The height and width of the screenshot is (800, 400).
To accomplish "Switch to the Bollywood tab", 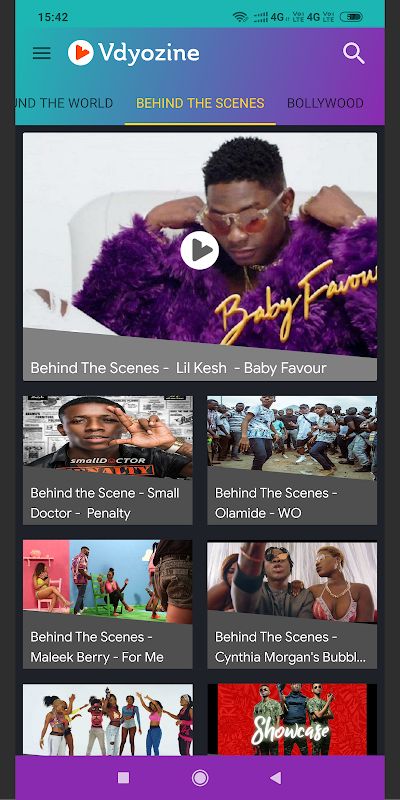I will (x=325, y=103).
